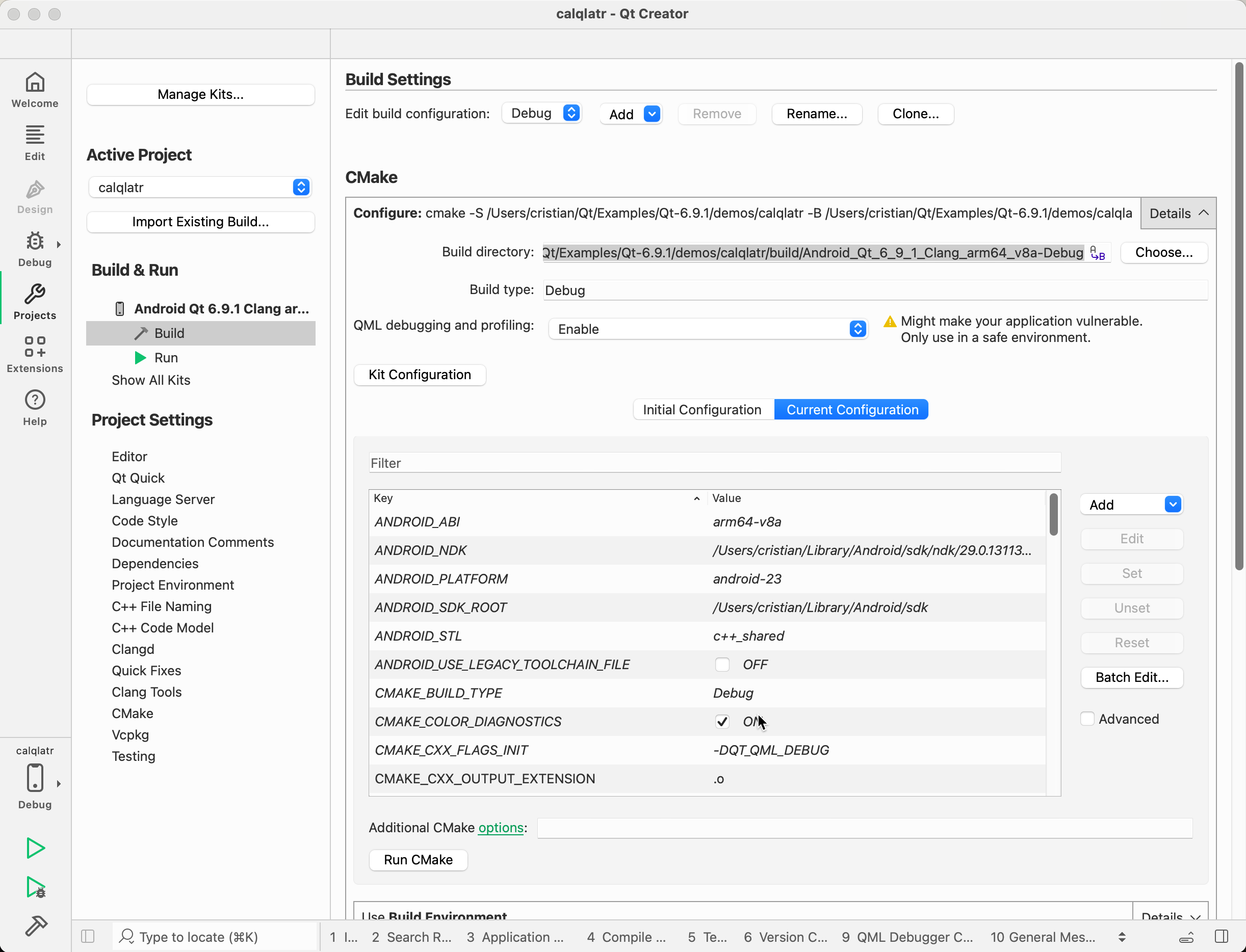Start debugging with the Run-with-bug icon
This screenshot has height=952, width=1246.
point(35,887)
